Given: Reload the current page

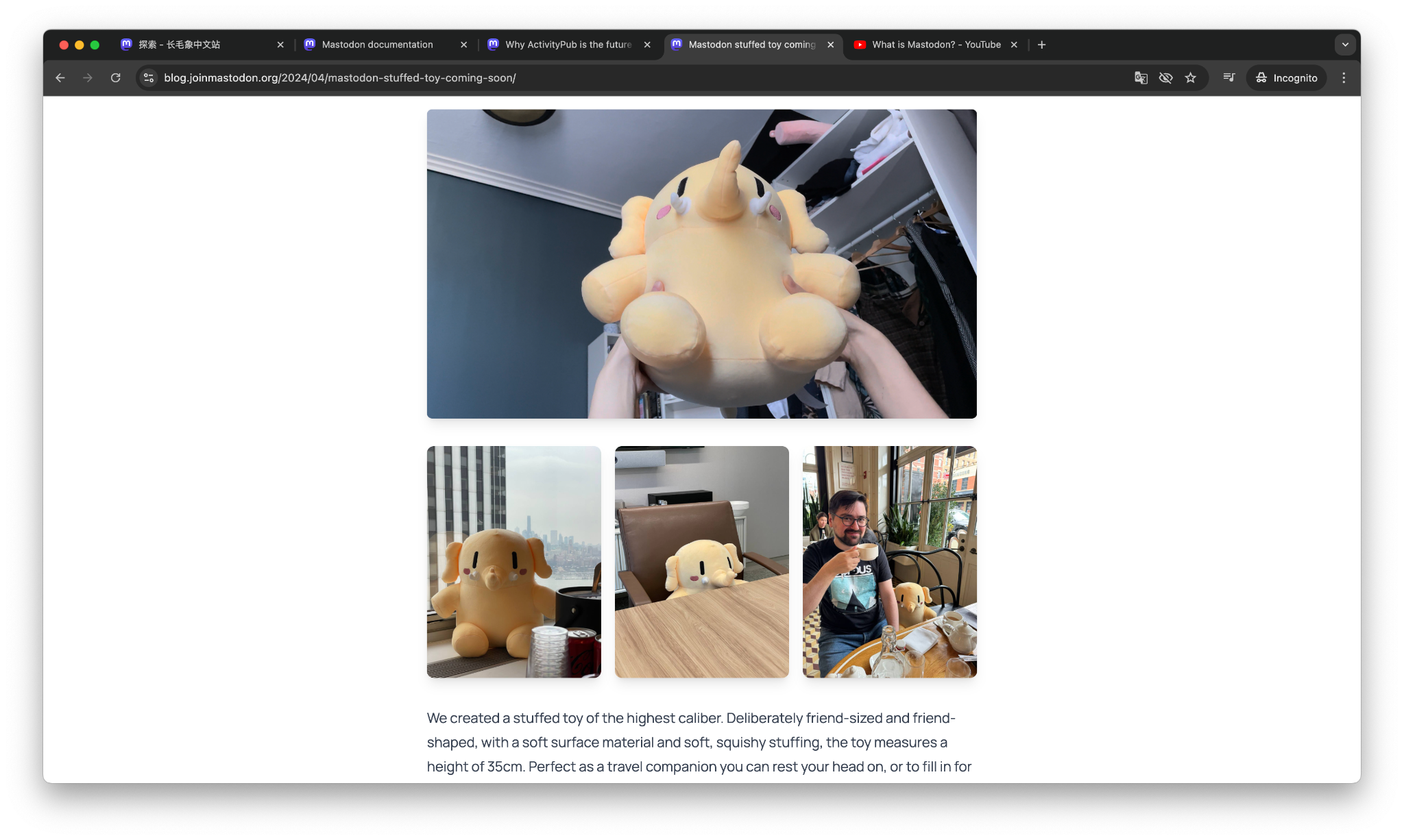Looking at the screenshot, I should coord(115,77).
